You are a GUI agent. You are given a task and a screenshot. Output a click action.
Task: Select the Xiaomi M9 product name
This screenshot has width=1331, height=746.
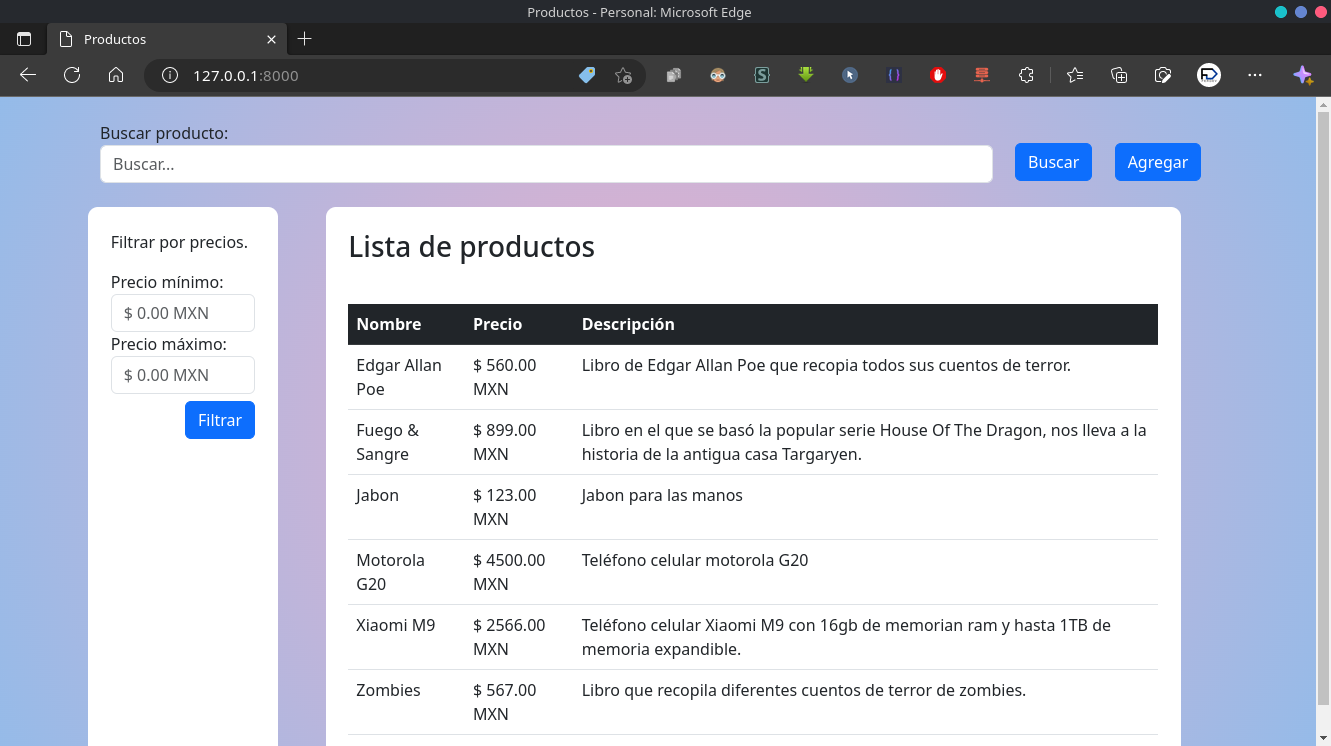396,625
